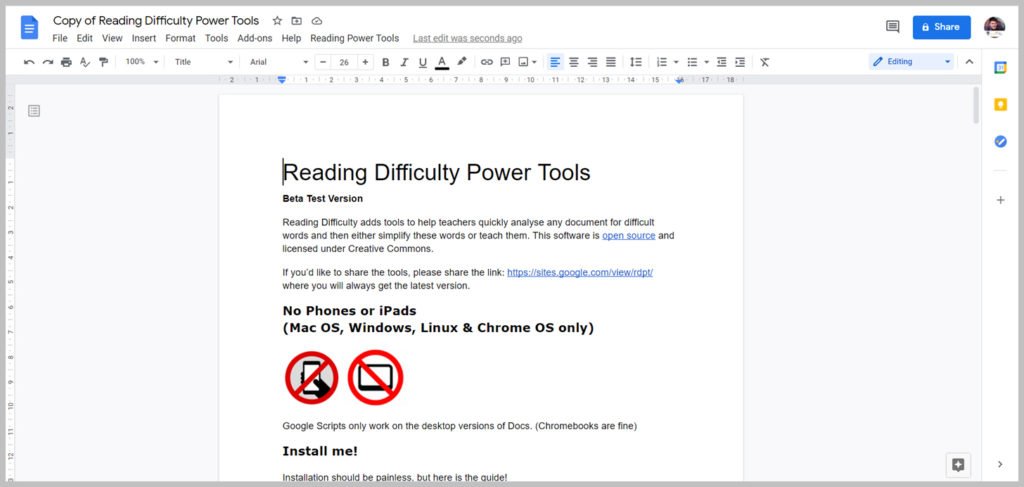
Task: Clear formatting
Action: pos(765,62)
